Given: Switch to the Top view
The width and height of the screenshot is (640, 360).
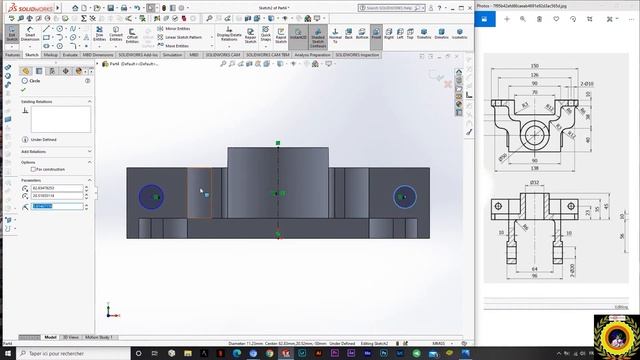Looking at the screenshot, I should (410, 34).
